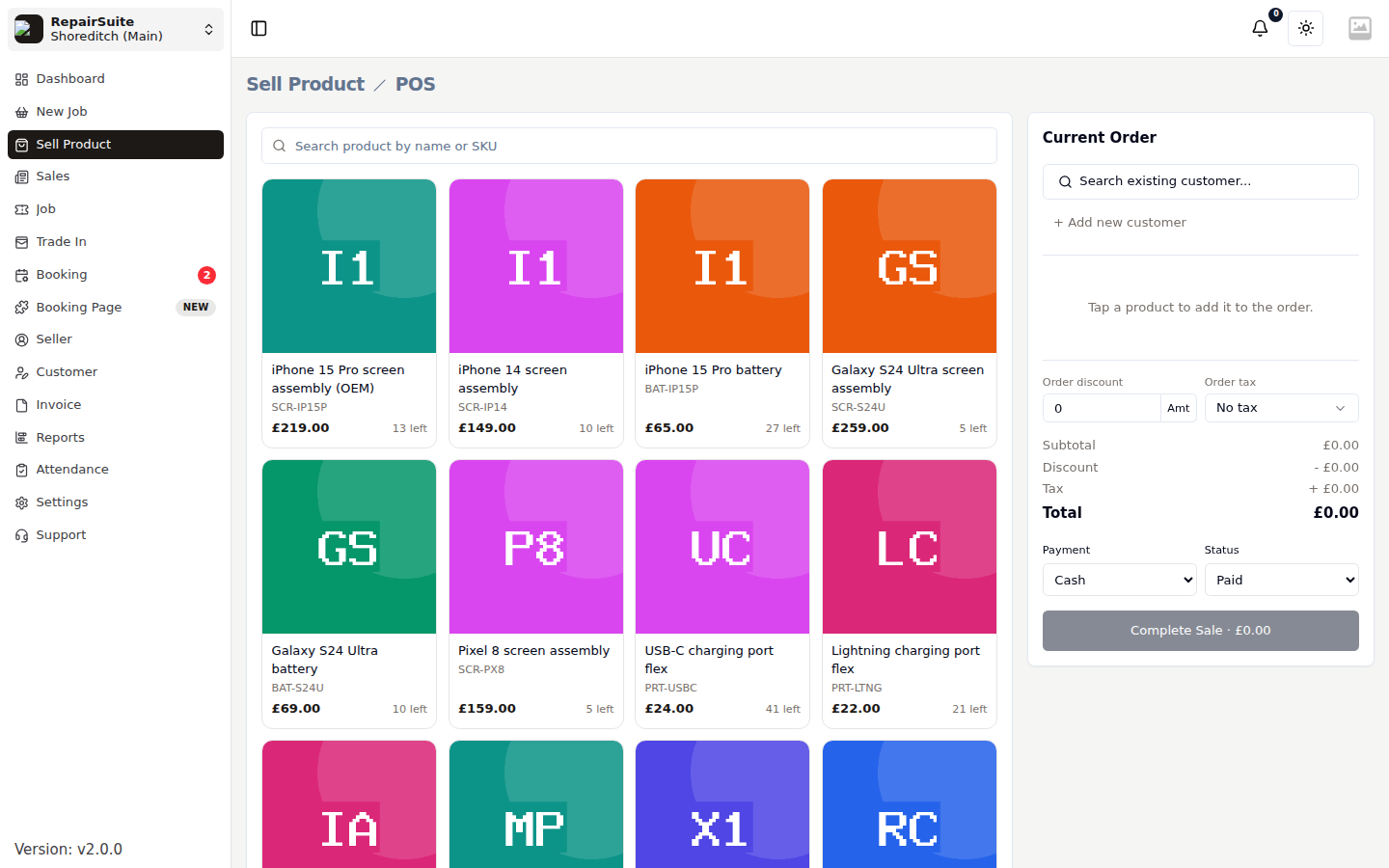Open the Payment Cash dropdown
Image resolution: width=1389 pixels, height=868 pixels.
click(x=1119, y=580)
